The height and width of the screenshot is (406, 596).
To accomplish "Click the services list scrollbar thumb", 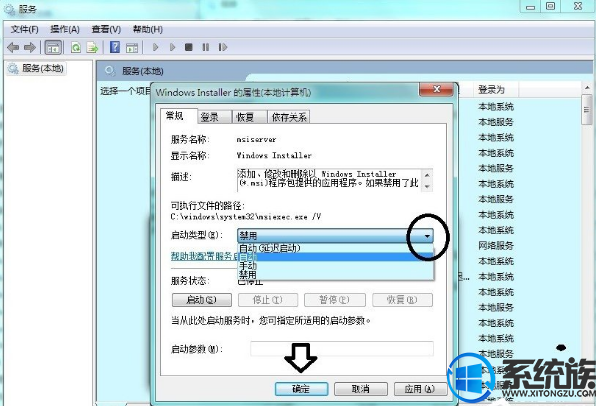I will click(586, 109).
